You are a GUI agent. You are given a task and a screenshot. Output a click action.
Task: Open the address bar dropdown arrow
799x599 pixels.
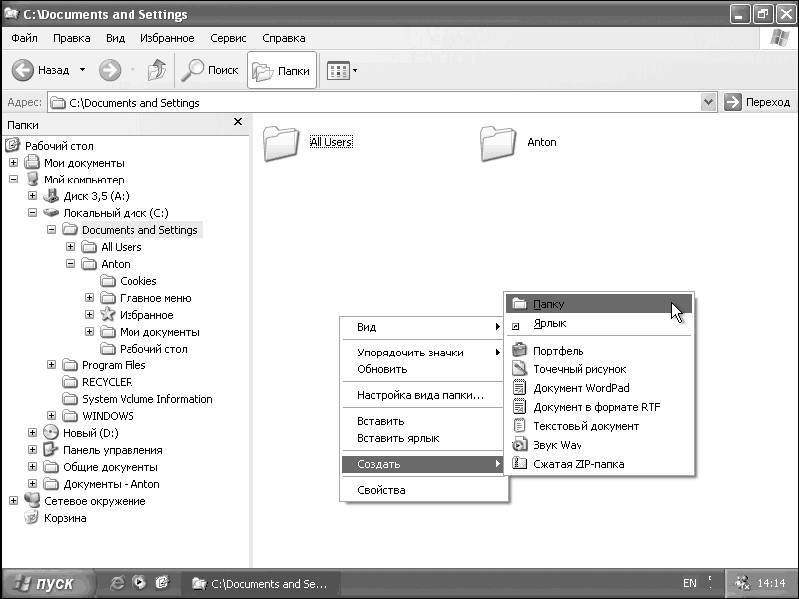coord(709,102)
